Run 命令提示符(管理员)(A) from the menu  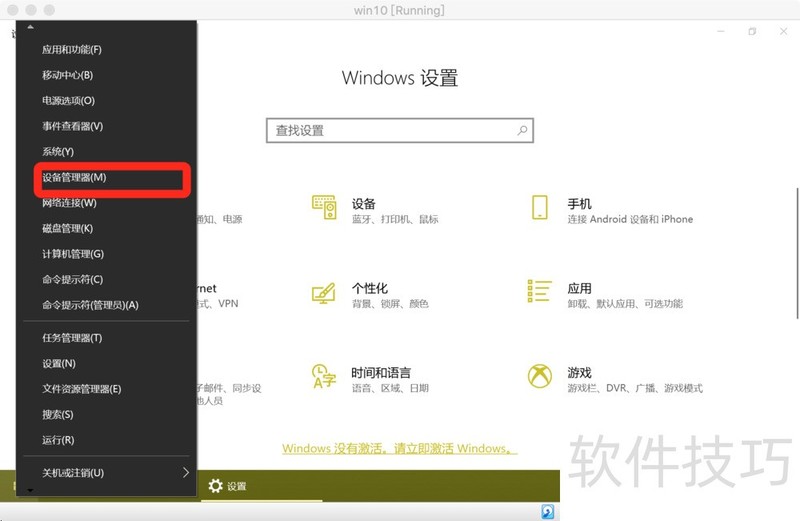(106, 305)
